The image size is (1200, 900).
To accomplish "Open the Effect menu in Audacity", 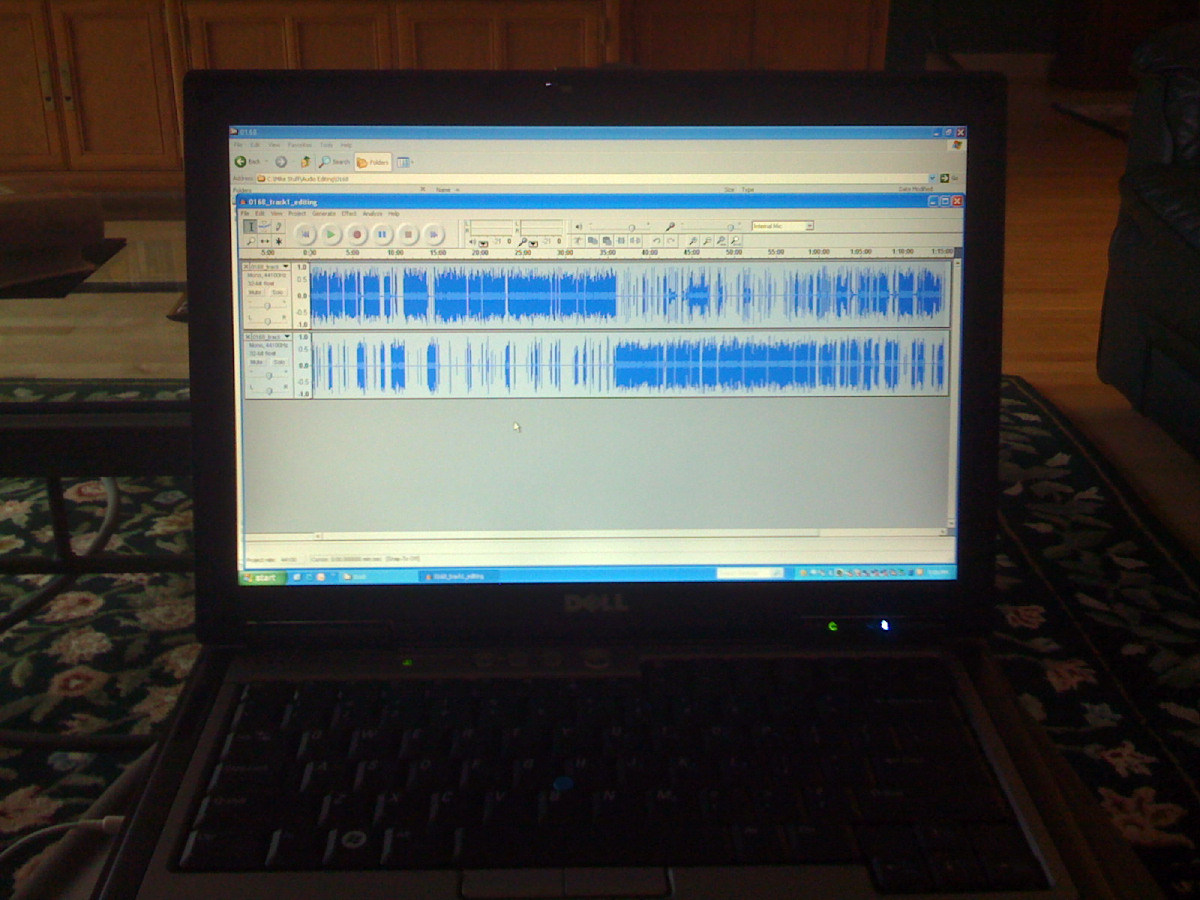I will tap(348, 213).
